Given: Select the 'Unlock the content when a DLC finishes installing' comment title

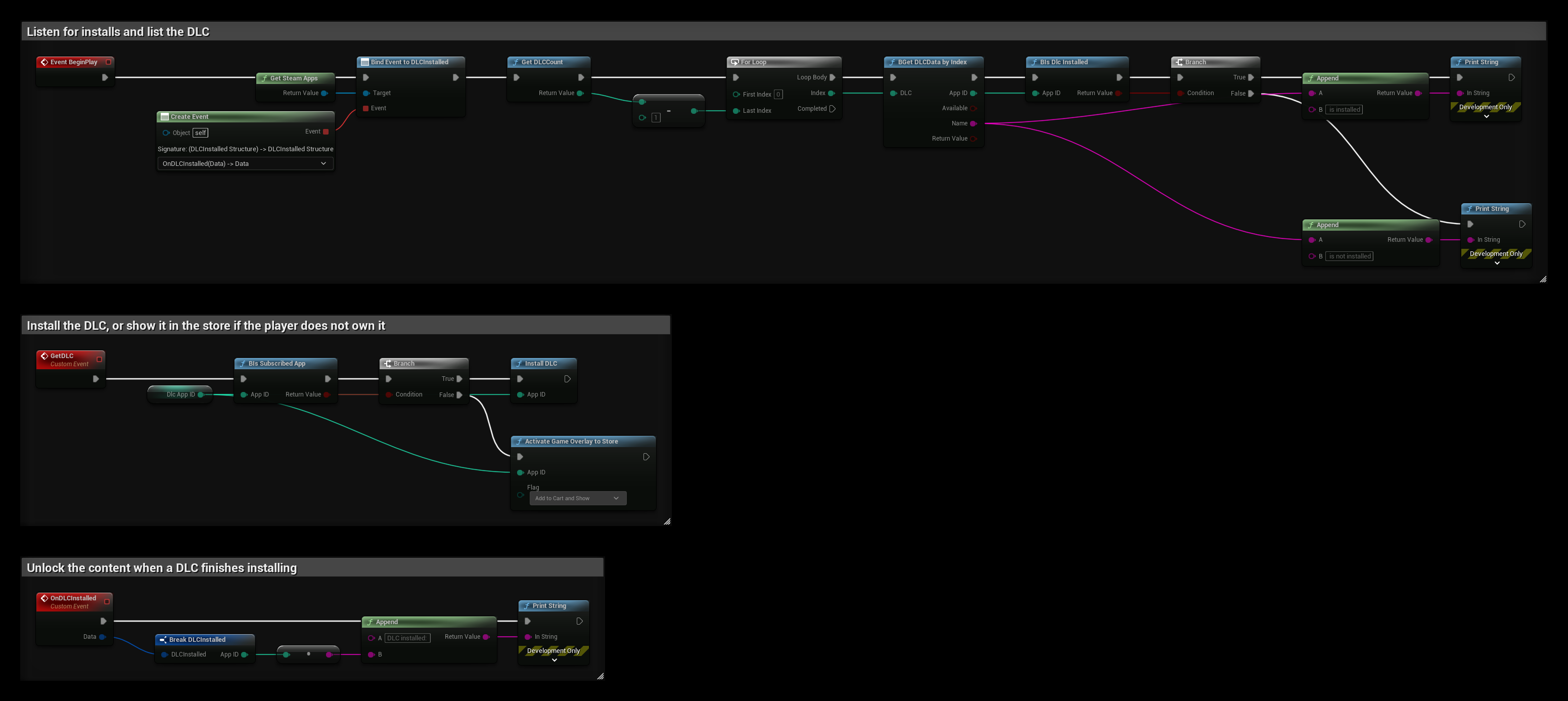Looking at the screenshot, I should (162, 568).
